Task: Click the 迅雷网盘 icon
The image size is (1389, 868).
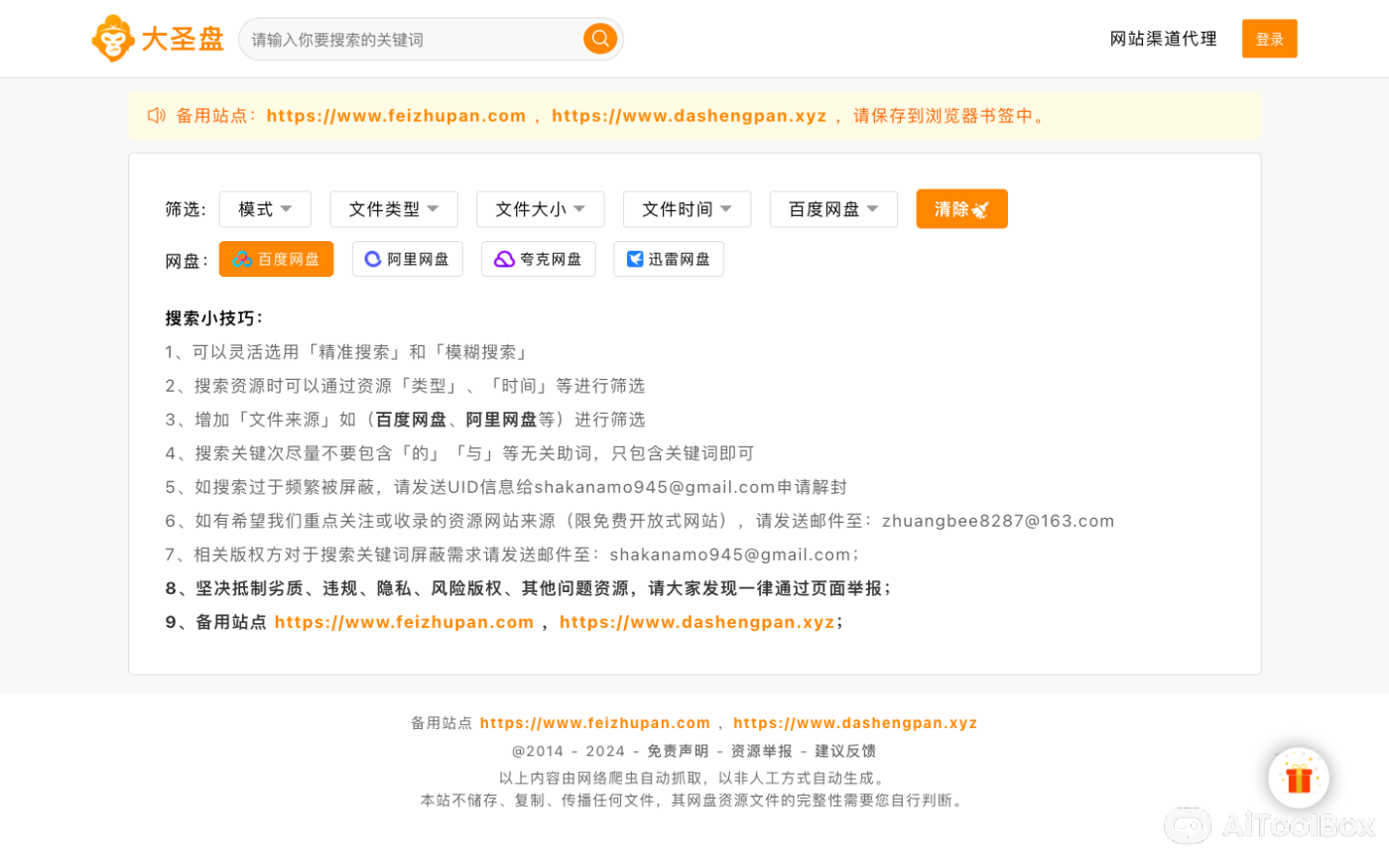Action: (633, 258)
